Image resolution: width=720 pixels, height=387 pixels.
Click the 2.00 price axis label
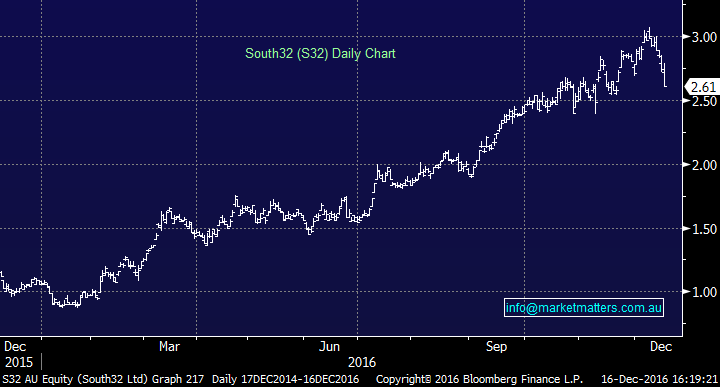[x=705, y=165]
